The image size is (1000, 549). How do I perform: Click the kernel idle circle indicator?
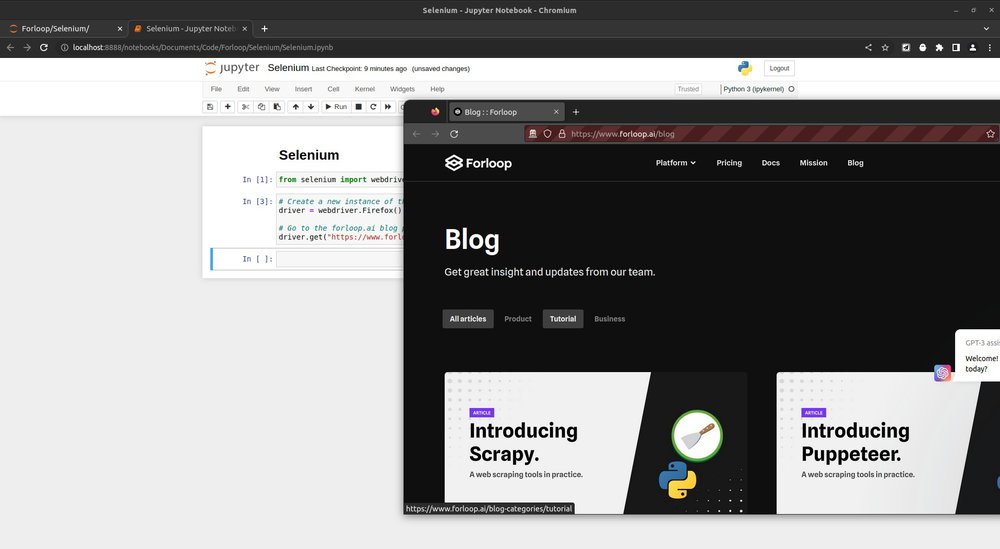click(791, 89)
